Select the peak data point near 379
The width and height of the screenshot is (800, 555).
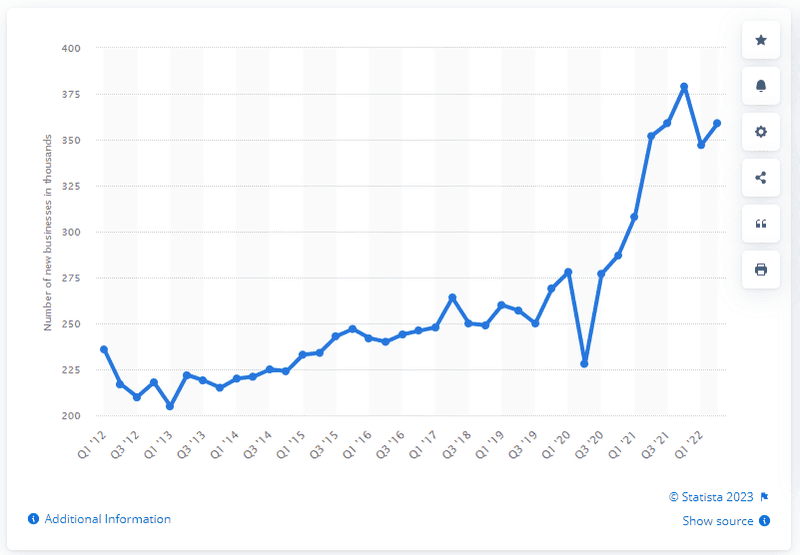pos(684,87)
